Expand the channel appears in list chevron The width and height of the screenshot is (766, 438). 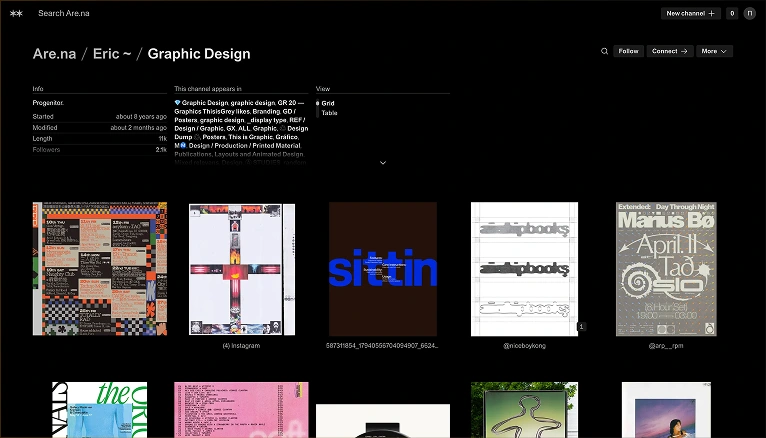click(x=383, y=163)
